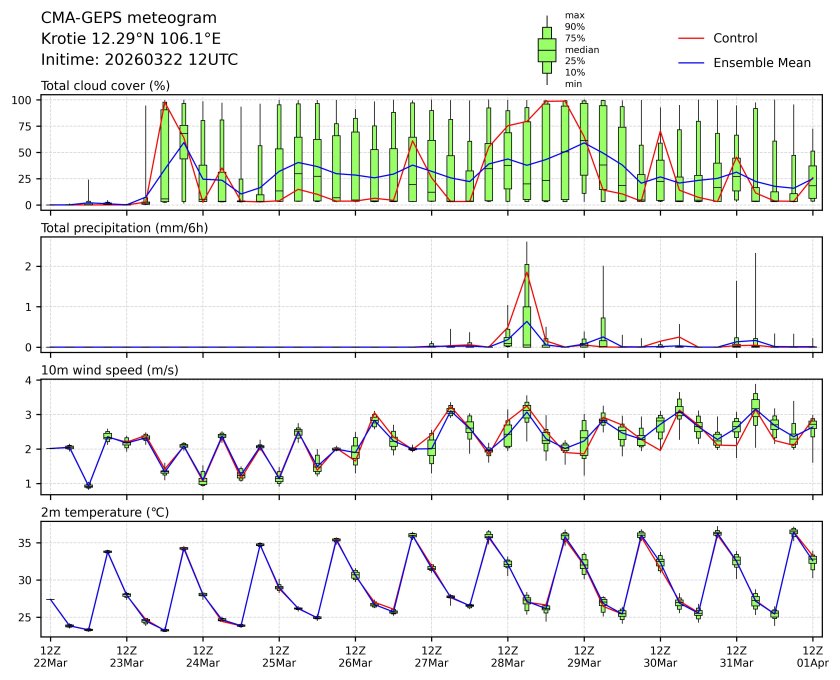The height and width of the screenshot is (680, 840).
Task: Click the 'min' label in box-plot legend
Action: 573,84
